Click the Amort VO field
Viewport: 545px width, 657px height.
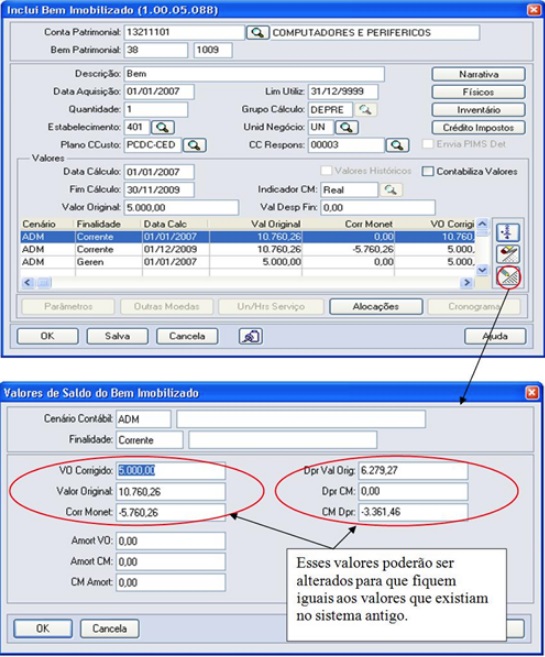pos(170,541)
